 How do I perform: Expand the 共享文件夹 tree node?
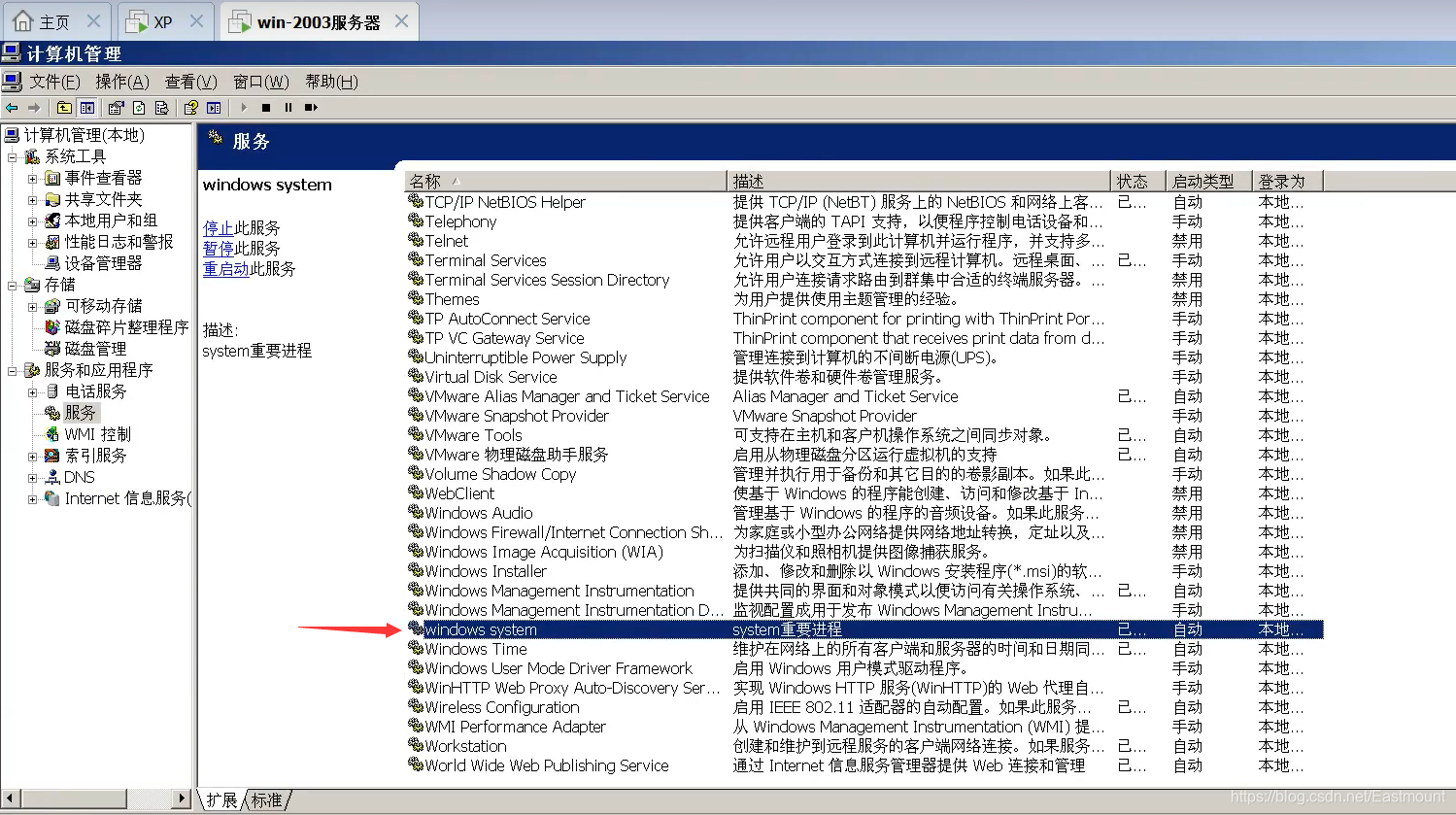tap(32, 199)
